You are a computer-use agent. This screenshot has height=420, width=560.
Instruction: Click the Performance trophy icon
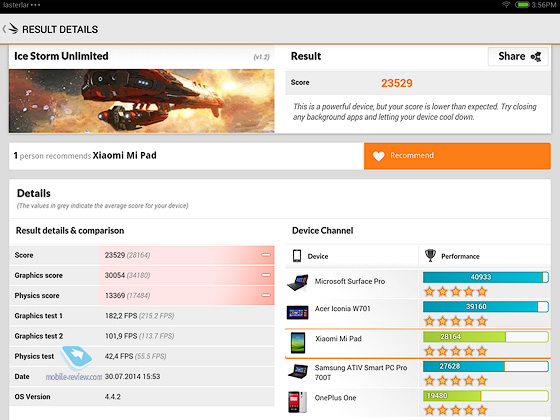(430, 256)
